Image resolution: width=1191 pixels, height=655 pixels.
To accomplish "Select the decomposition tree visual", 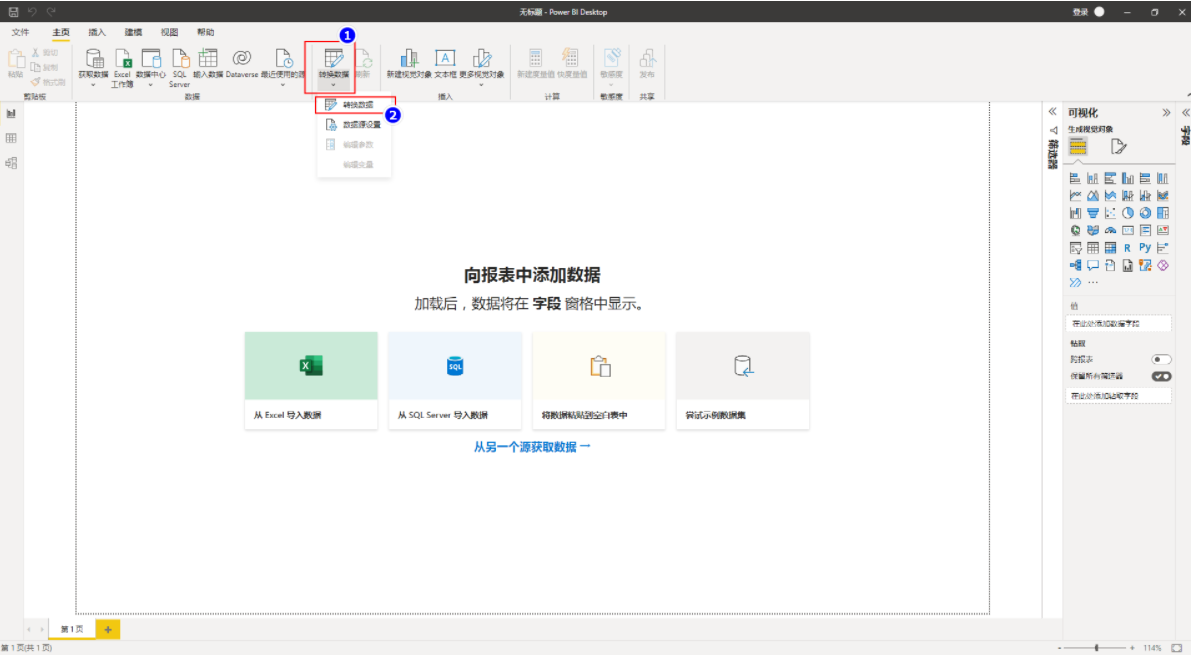I will pos(1075,265).
